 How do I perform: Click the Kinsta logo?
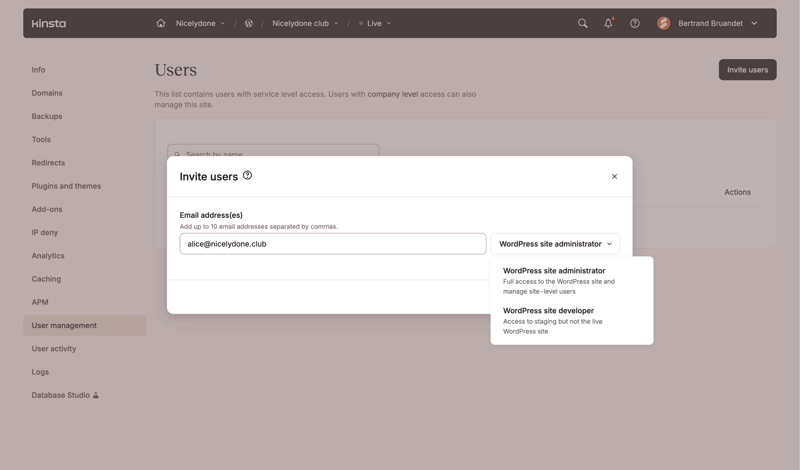click(x=49, y=23)
